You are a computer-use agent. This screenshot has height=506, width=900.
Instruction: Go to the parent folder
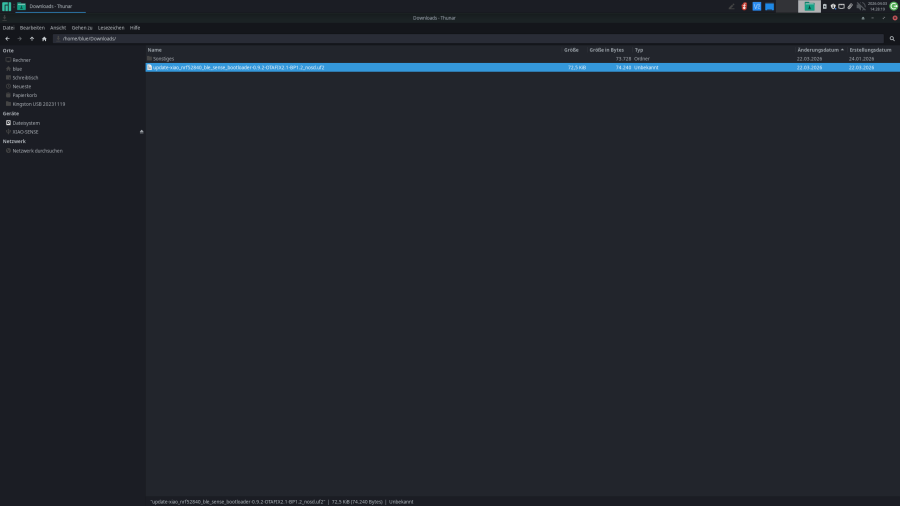[x=31, y=39]
